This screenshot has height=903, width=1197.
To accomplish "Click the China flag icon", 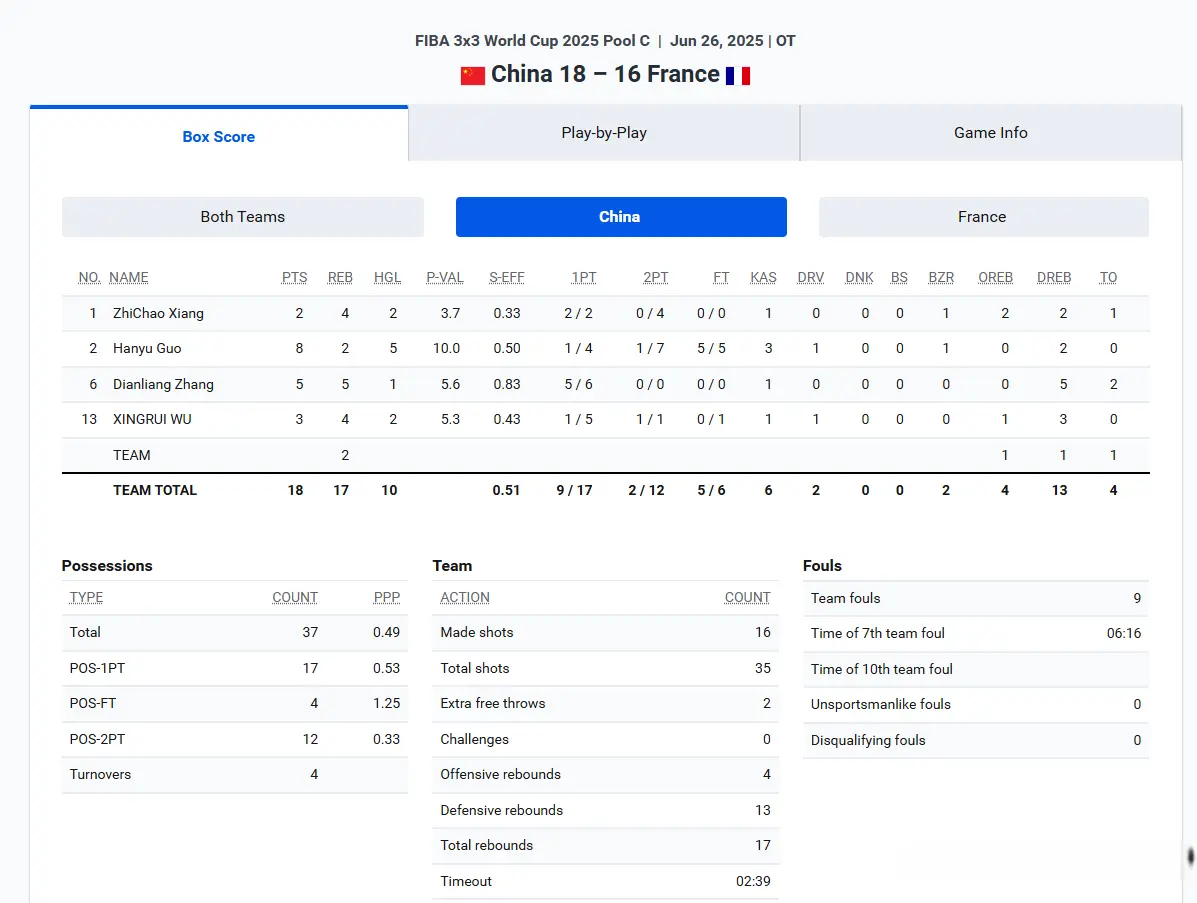I will pos(472,75).
